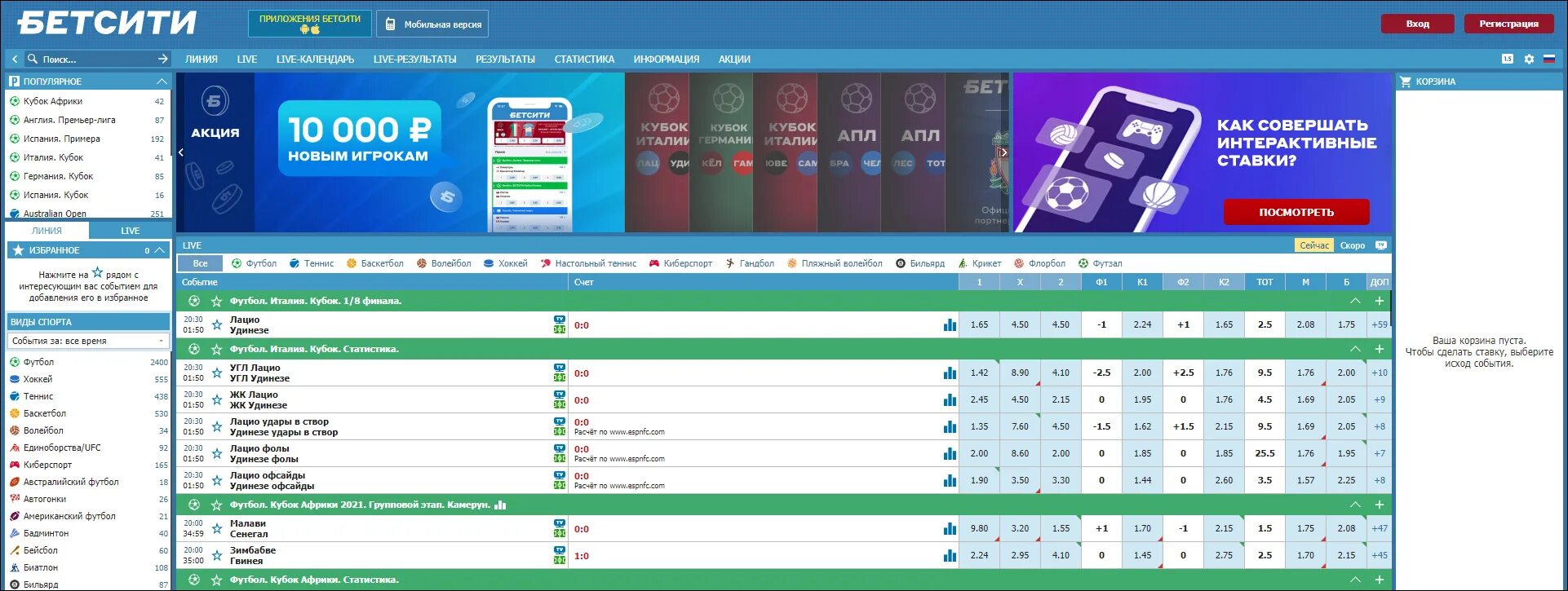Collapse left sidebar with the back arrow
The height and width of the screenshot is (591, 1568).
click(15, 59)
